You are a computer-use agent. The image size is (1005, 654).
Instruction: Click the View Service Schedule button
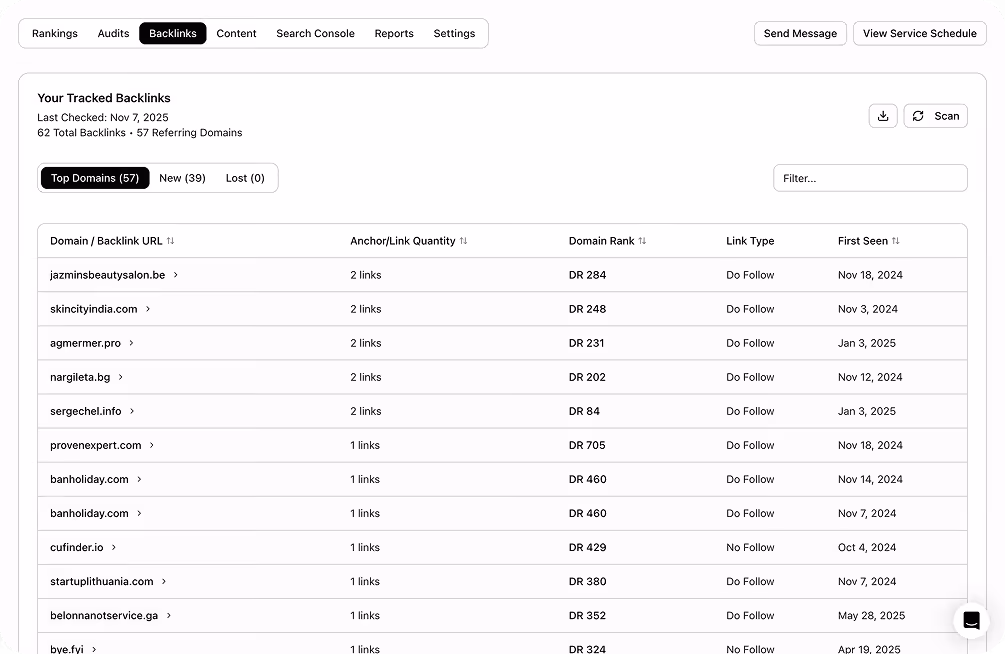(x=919, y=33)
